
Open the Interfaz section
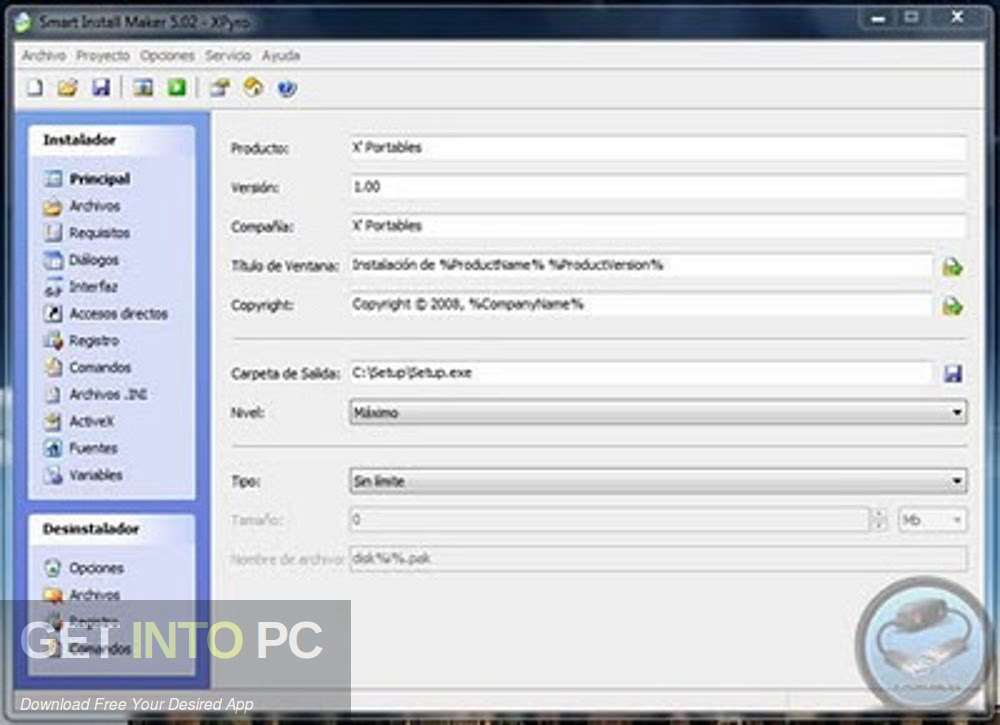pyautogui.click(x=80, y=287)
